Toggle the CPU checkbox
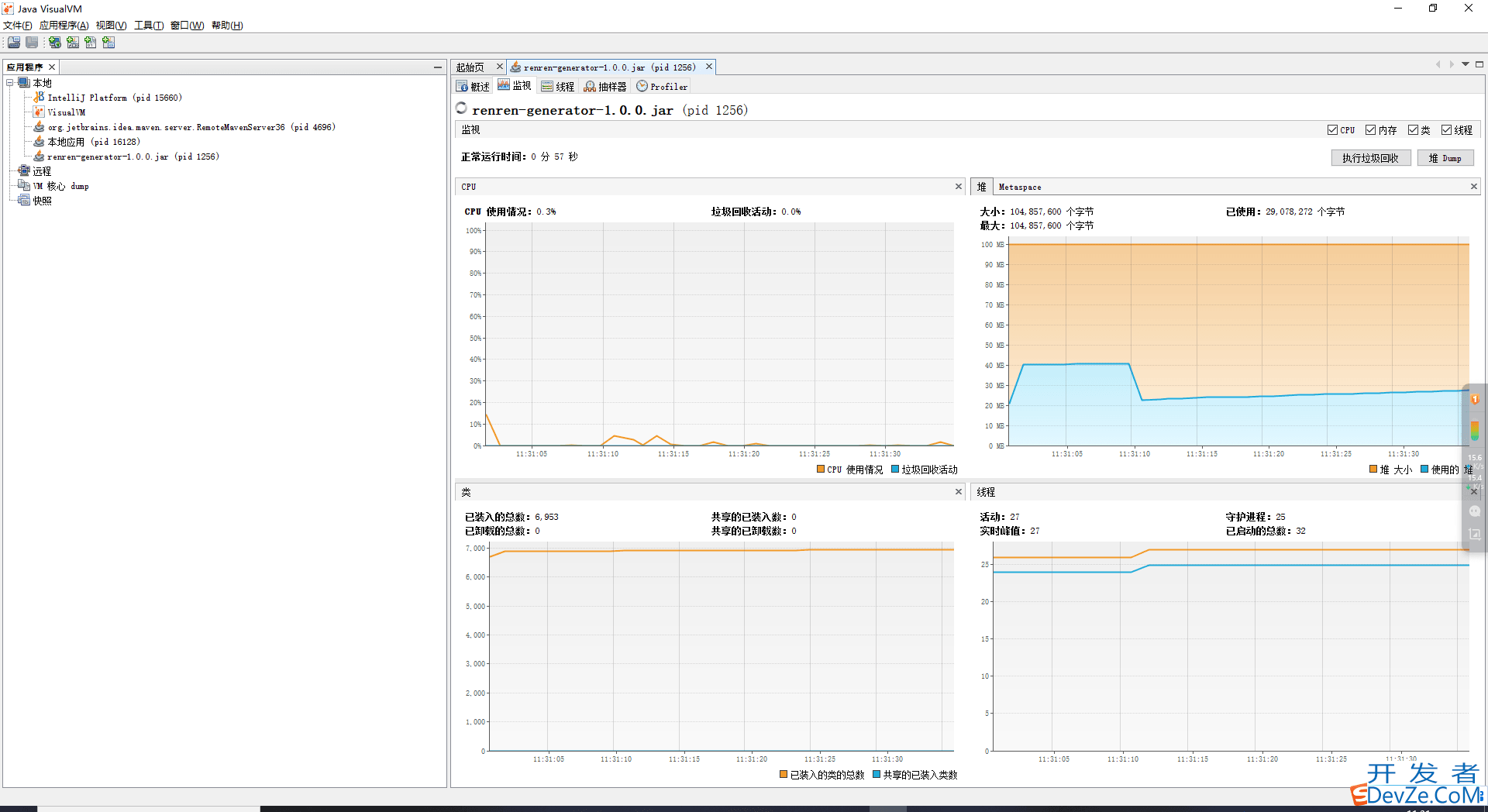This screenshot has height=812, width=1488. pos(1332,130)
